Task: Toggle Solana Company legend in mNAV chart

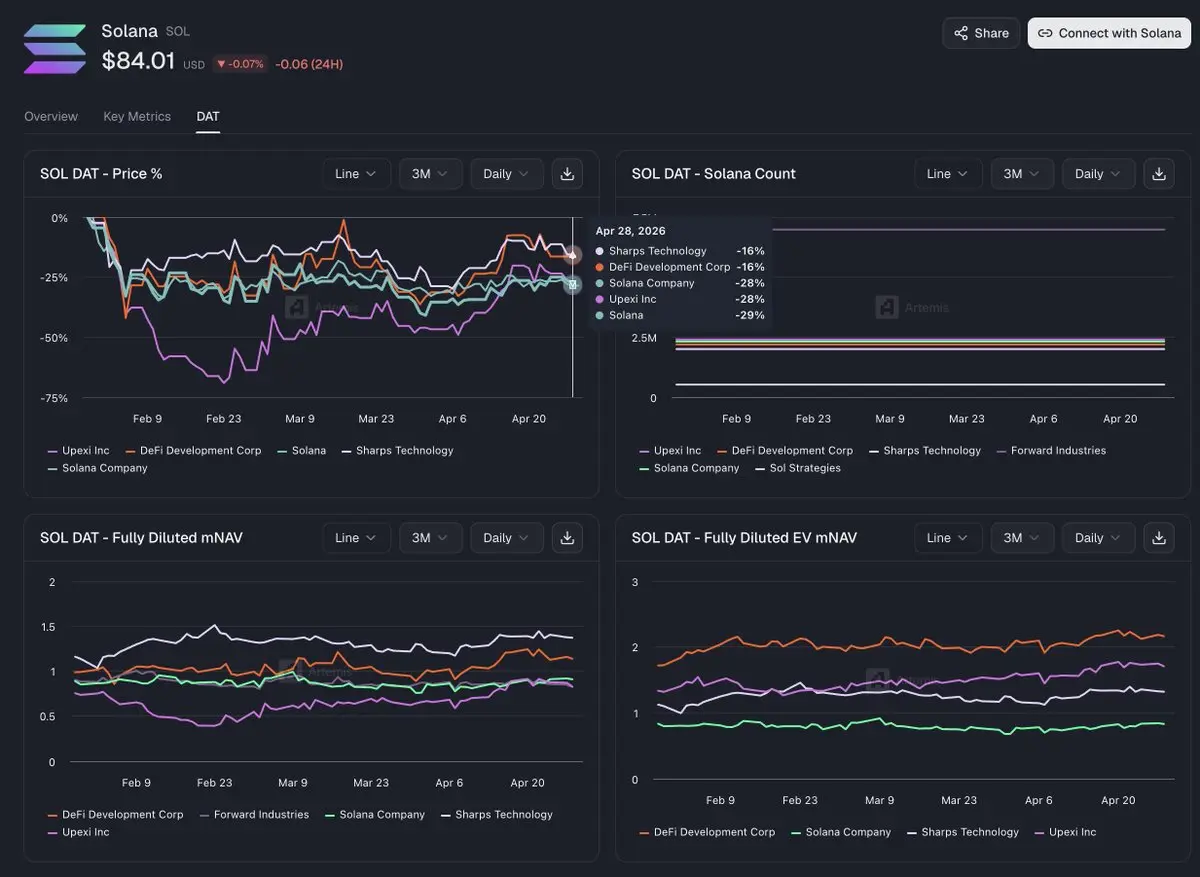Action: click(x=374, y=815)
